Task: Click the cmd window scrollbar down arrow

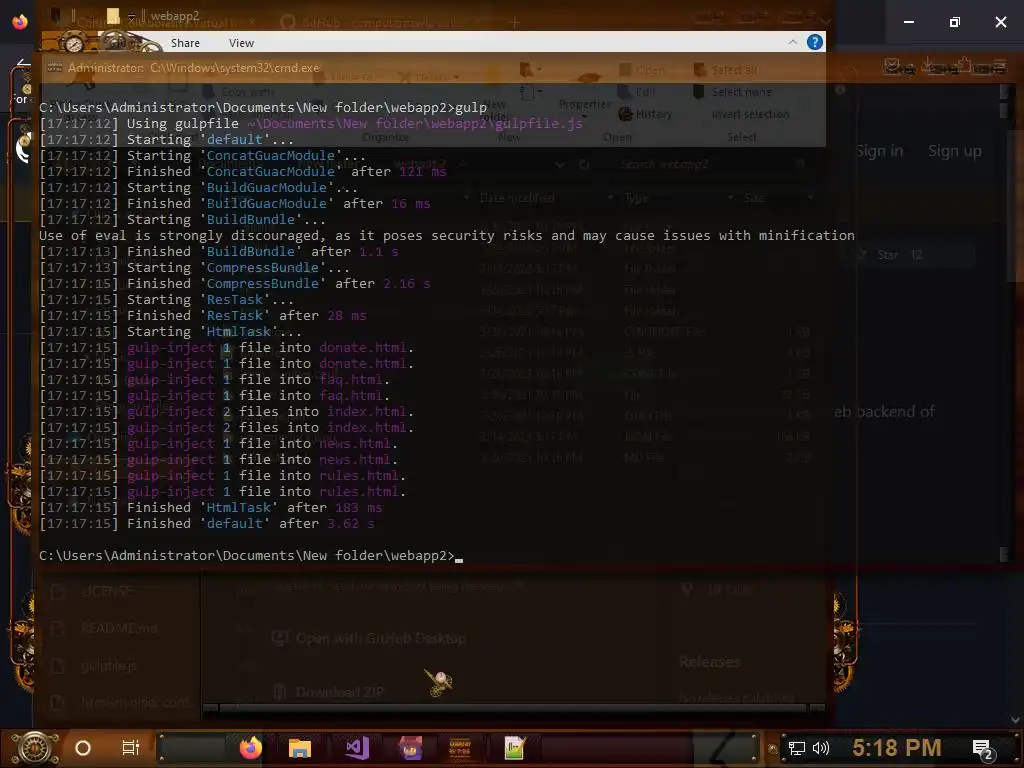Action: [1004, 554]
